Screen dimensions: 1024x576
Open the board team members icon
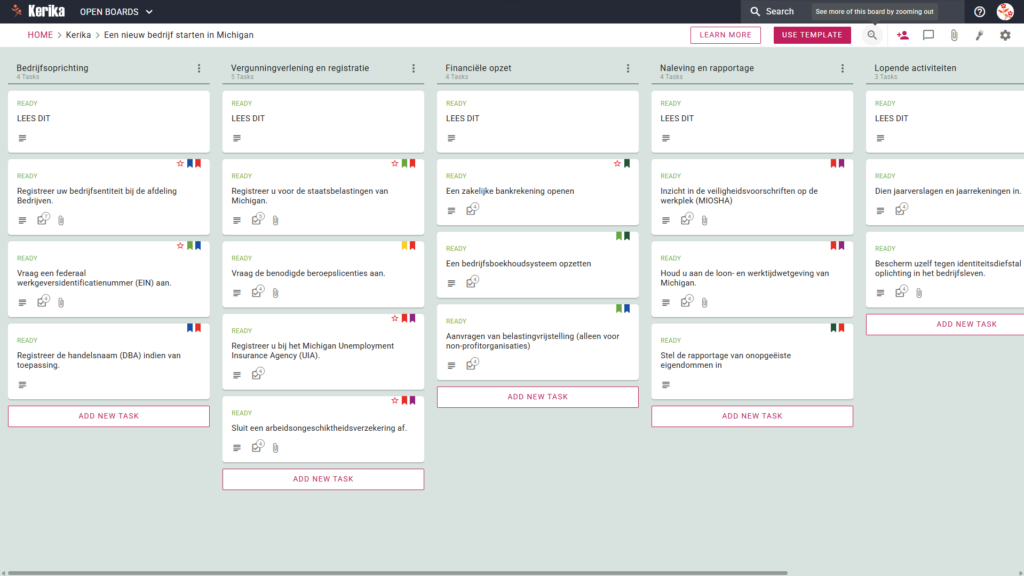pos(903,35)
